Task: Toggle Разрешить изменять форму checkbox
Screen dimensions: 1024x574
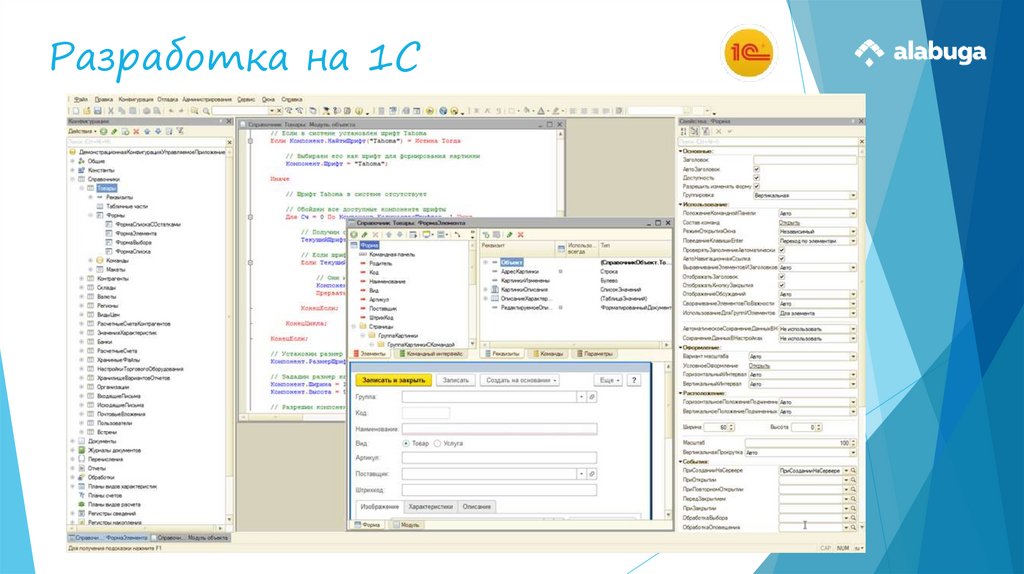Action: click(x=756, y=186)
